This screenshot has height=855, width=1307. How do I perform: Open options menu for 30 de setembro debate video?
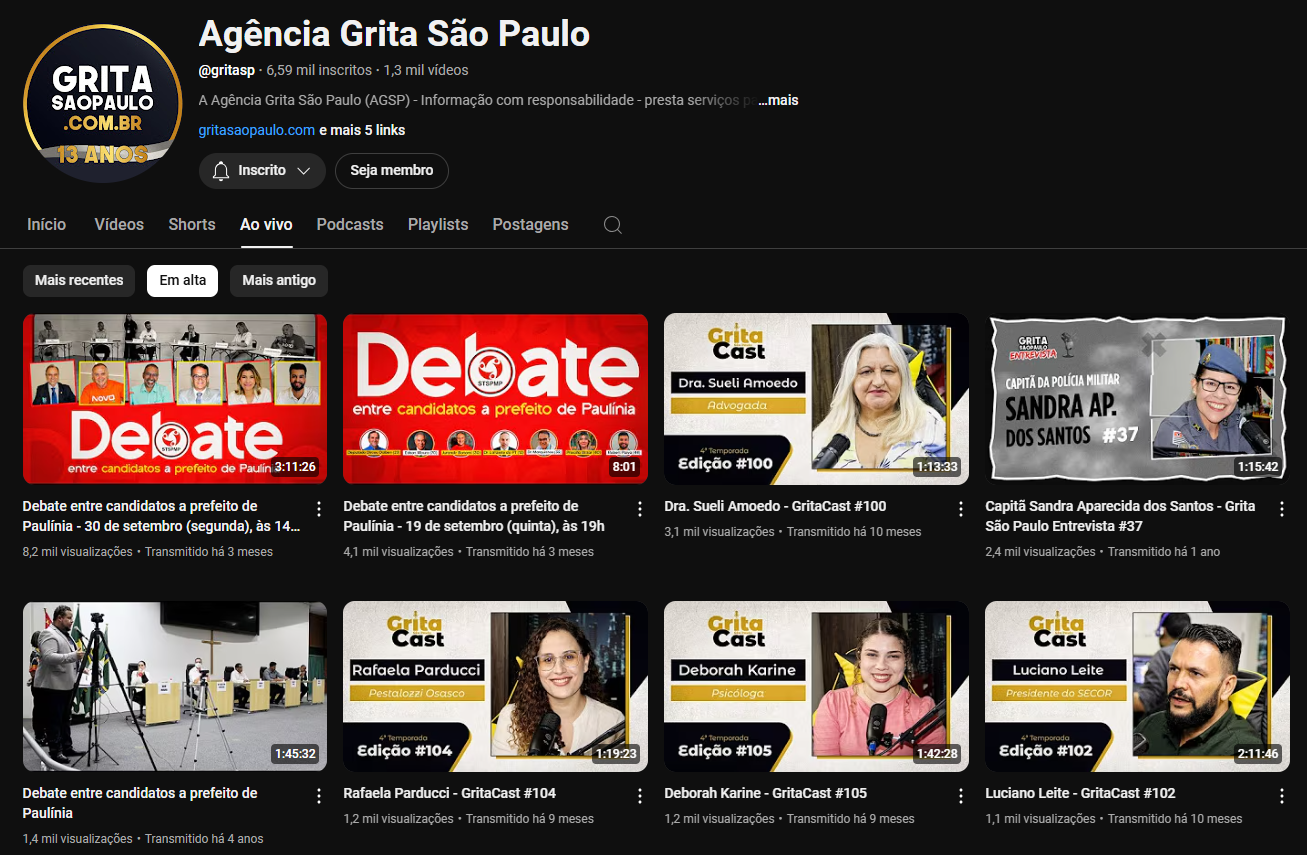[x=319, y=509]
